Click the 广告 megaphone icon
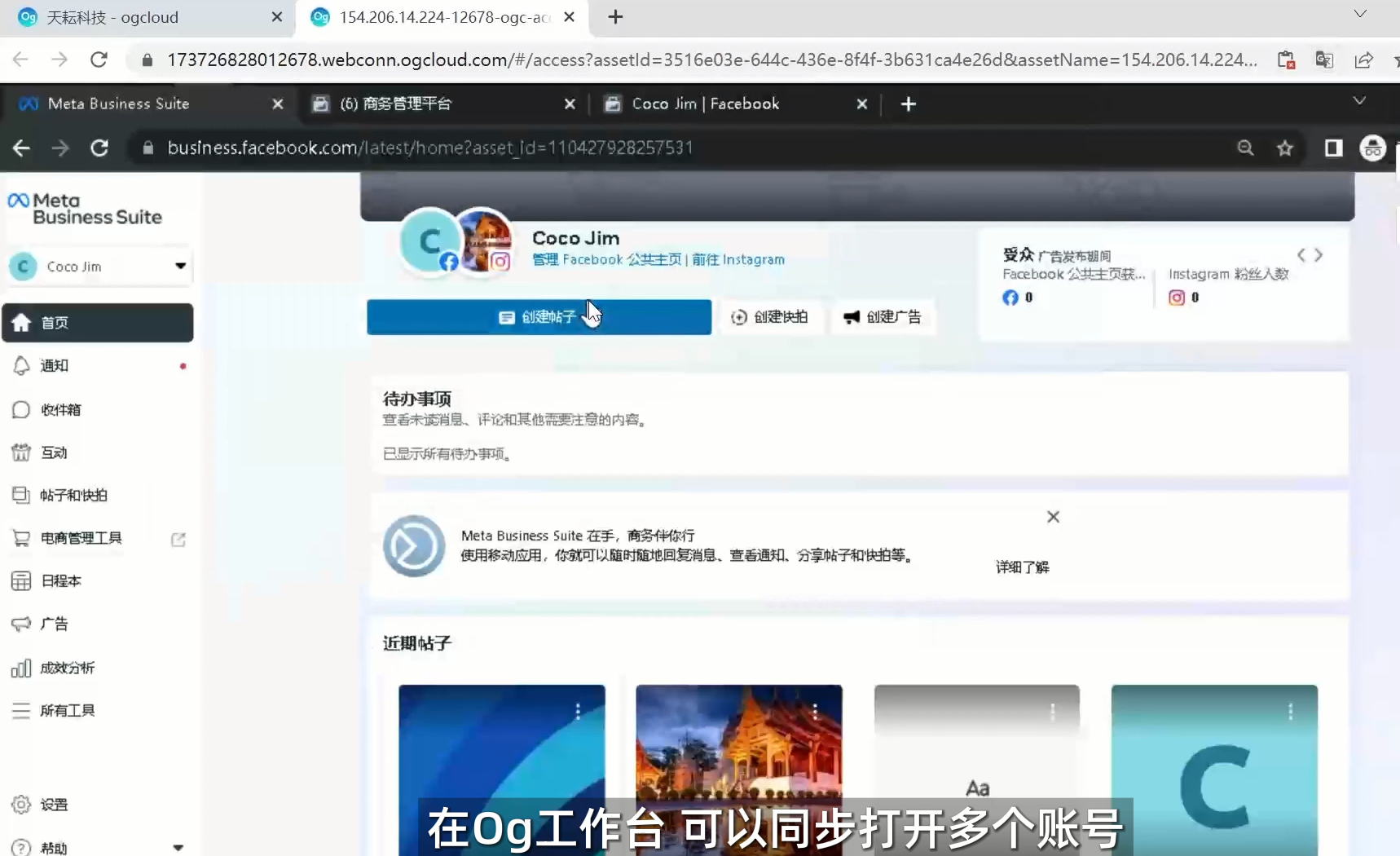This screenshot has width=1400, height=856. pos(21,624)
